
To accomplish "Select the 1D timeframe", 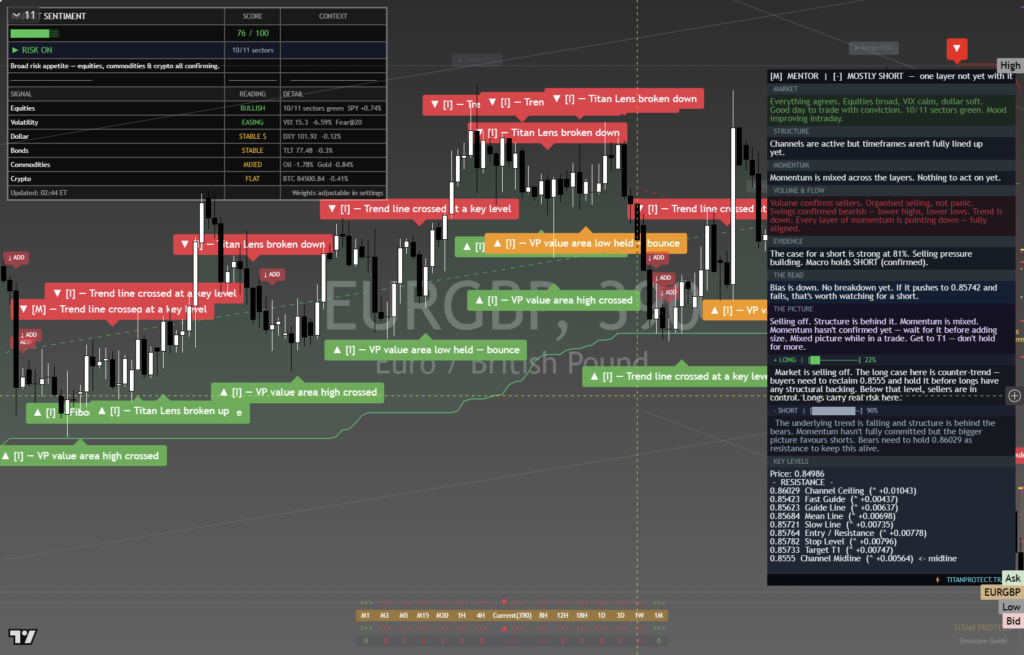I will pyautogui.click(x=601, y=615).
